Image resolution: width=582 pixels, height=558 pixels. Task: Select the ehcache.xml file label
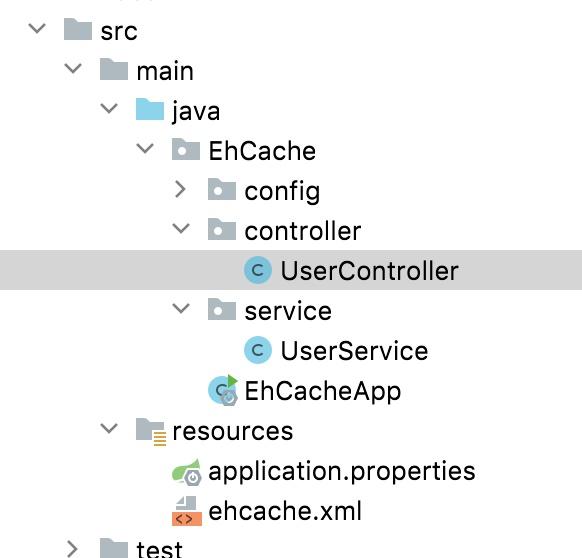point(285,511)
